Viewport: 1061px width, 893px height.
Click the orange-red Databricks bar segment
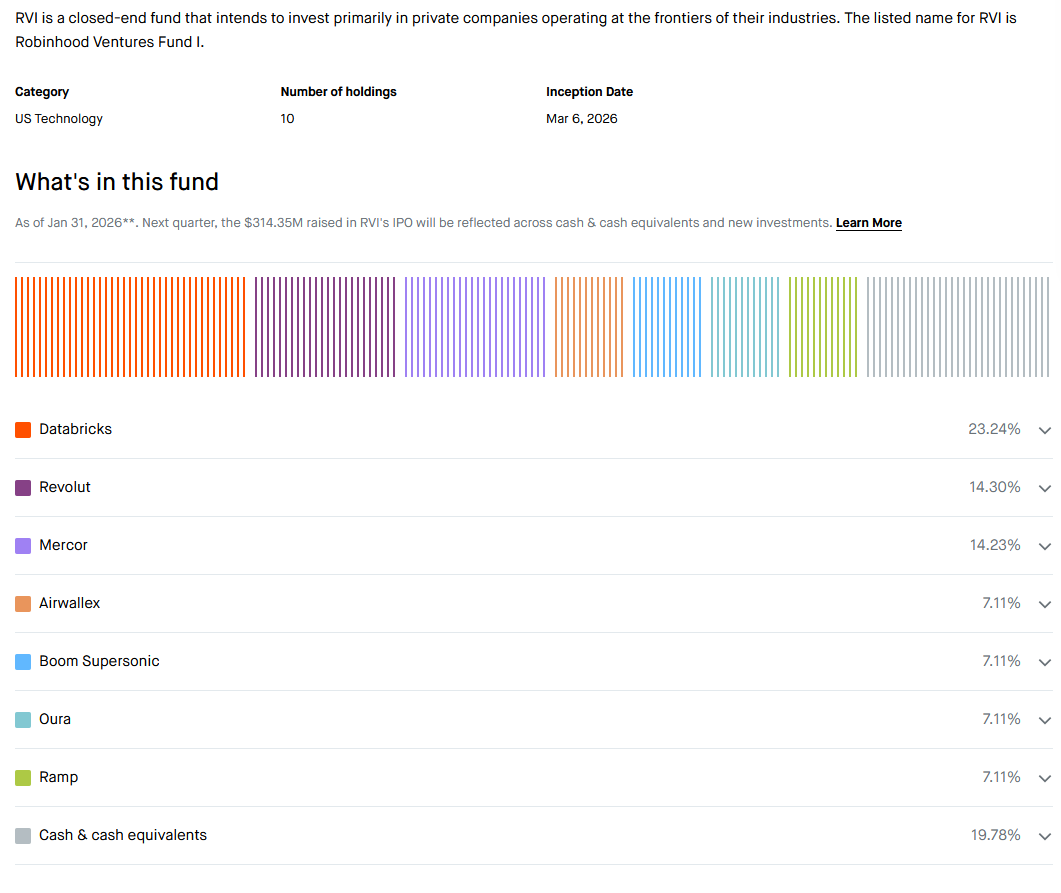click(130, 327)
